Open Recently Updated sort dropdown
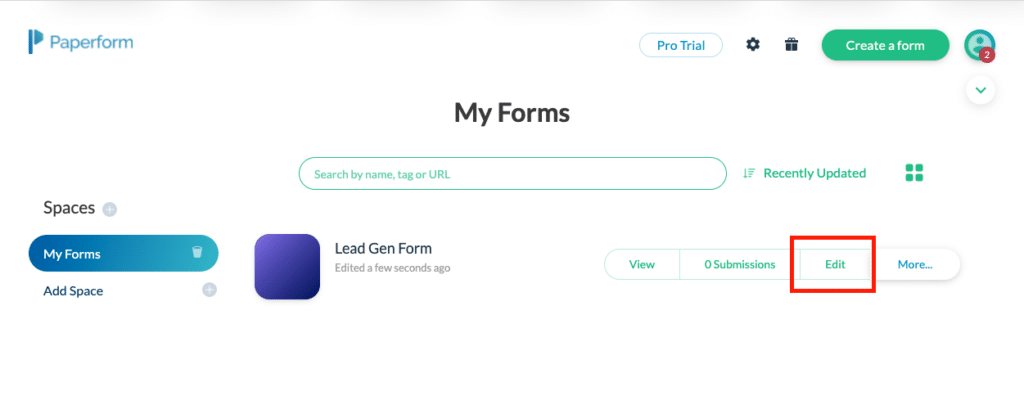Viewport: 1024px width, 414px height. 814,173
